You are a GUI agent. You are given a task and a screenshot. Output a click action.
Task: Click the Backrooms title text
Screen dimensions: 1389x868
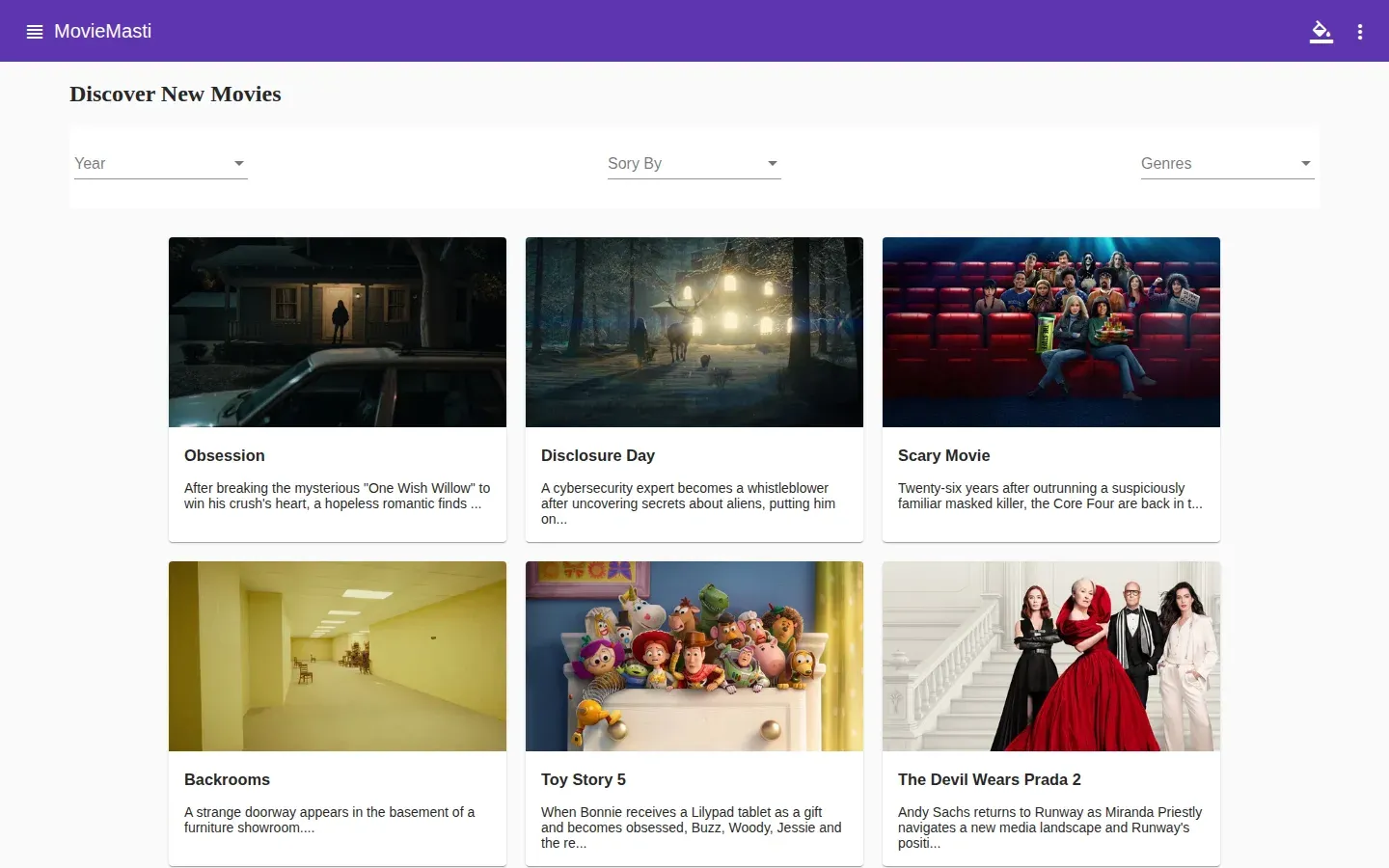pyautogui.click(x=227, y=779)
